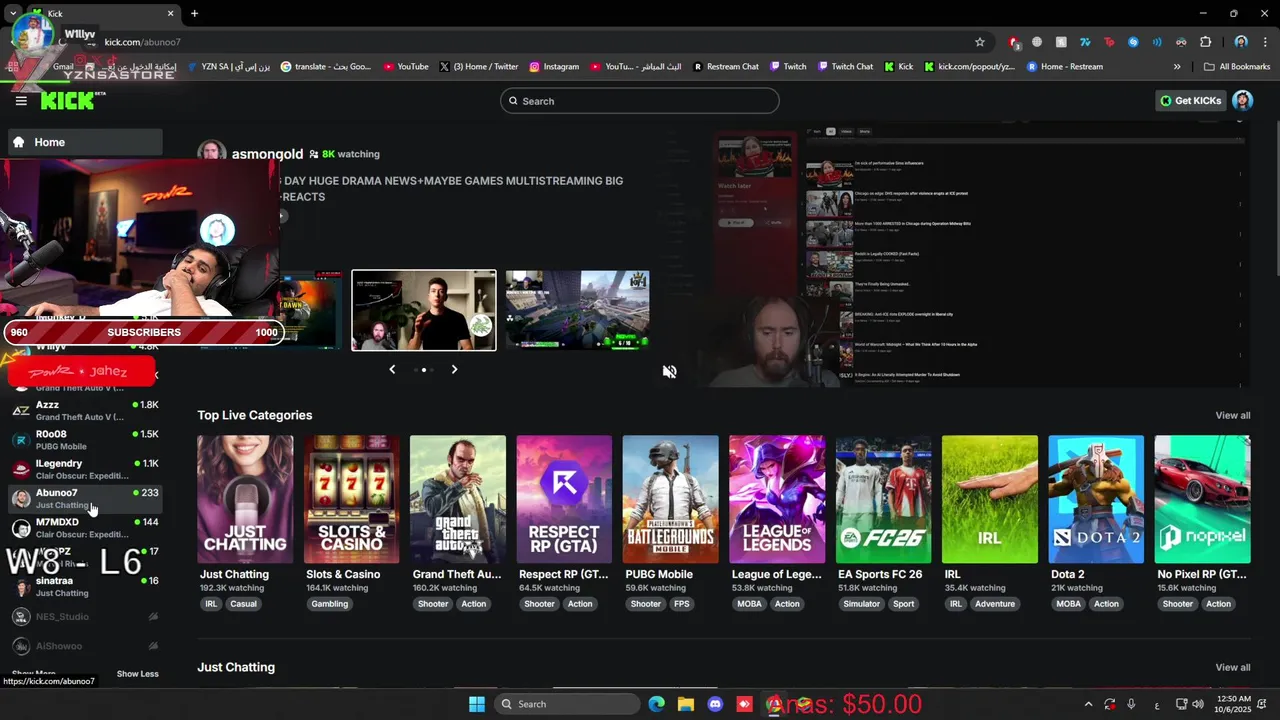
Task: View all in Just Chatting section
Action: pos(1233,667)
